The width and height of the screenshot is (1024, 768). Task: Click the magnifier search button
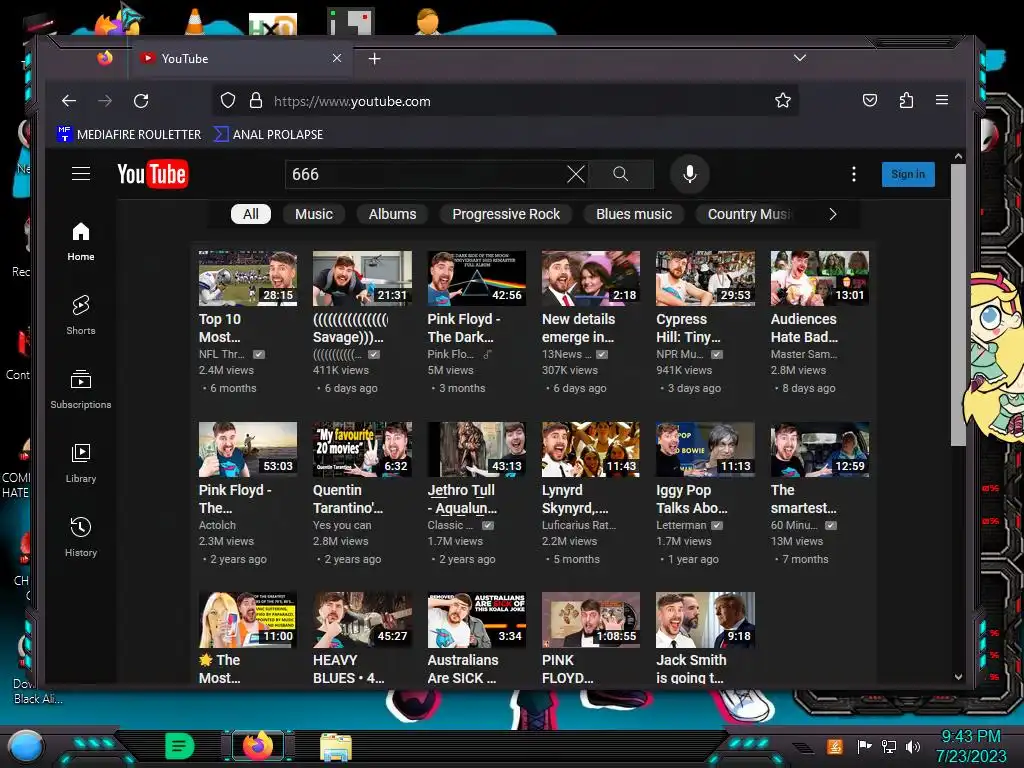(620, 174)
